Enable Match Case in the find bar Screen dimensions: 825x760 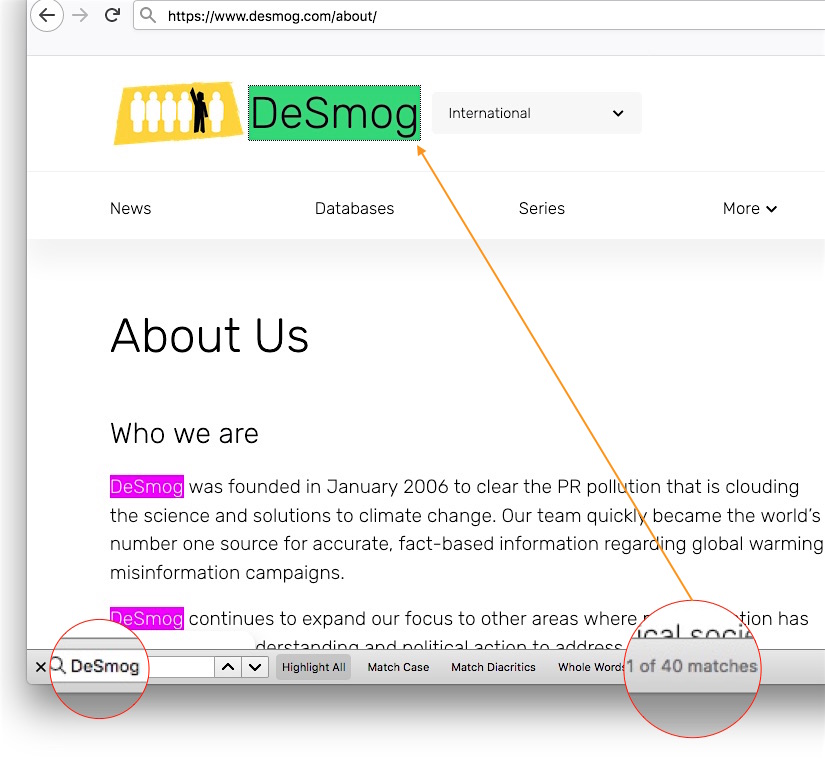click(398, 667)
